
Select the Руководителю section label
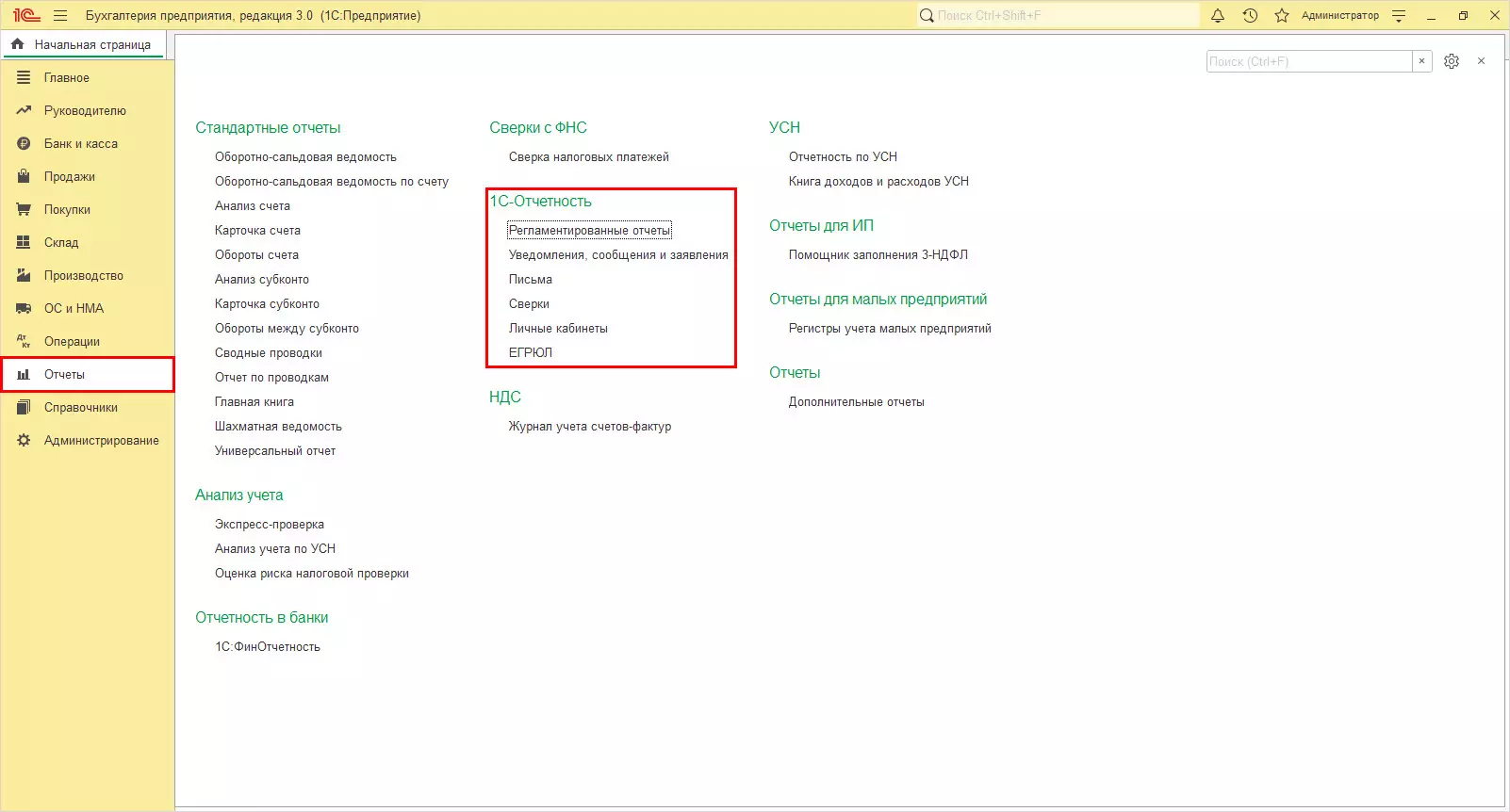(85, 111)
